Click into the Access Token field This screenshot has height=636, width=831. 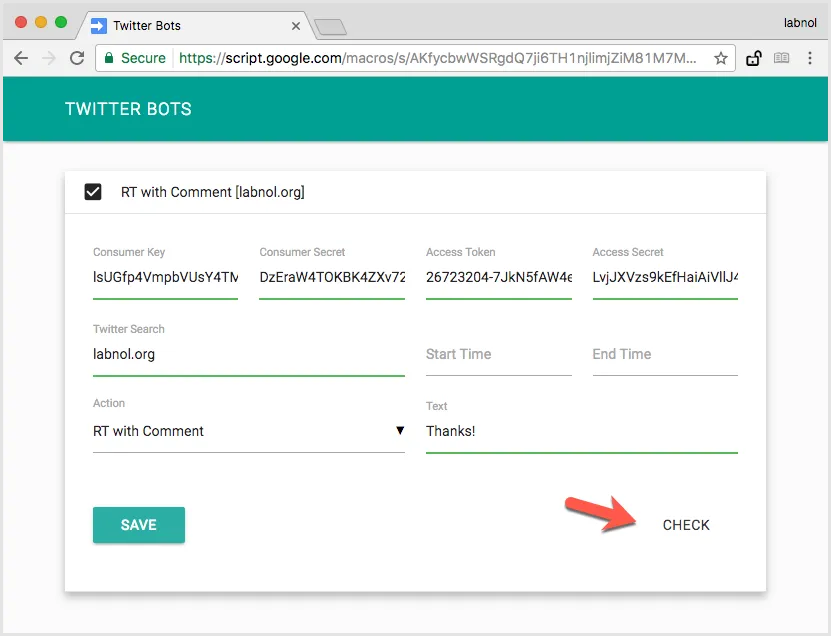click(x=498, y=277)
